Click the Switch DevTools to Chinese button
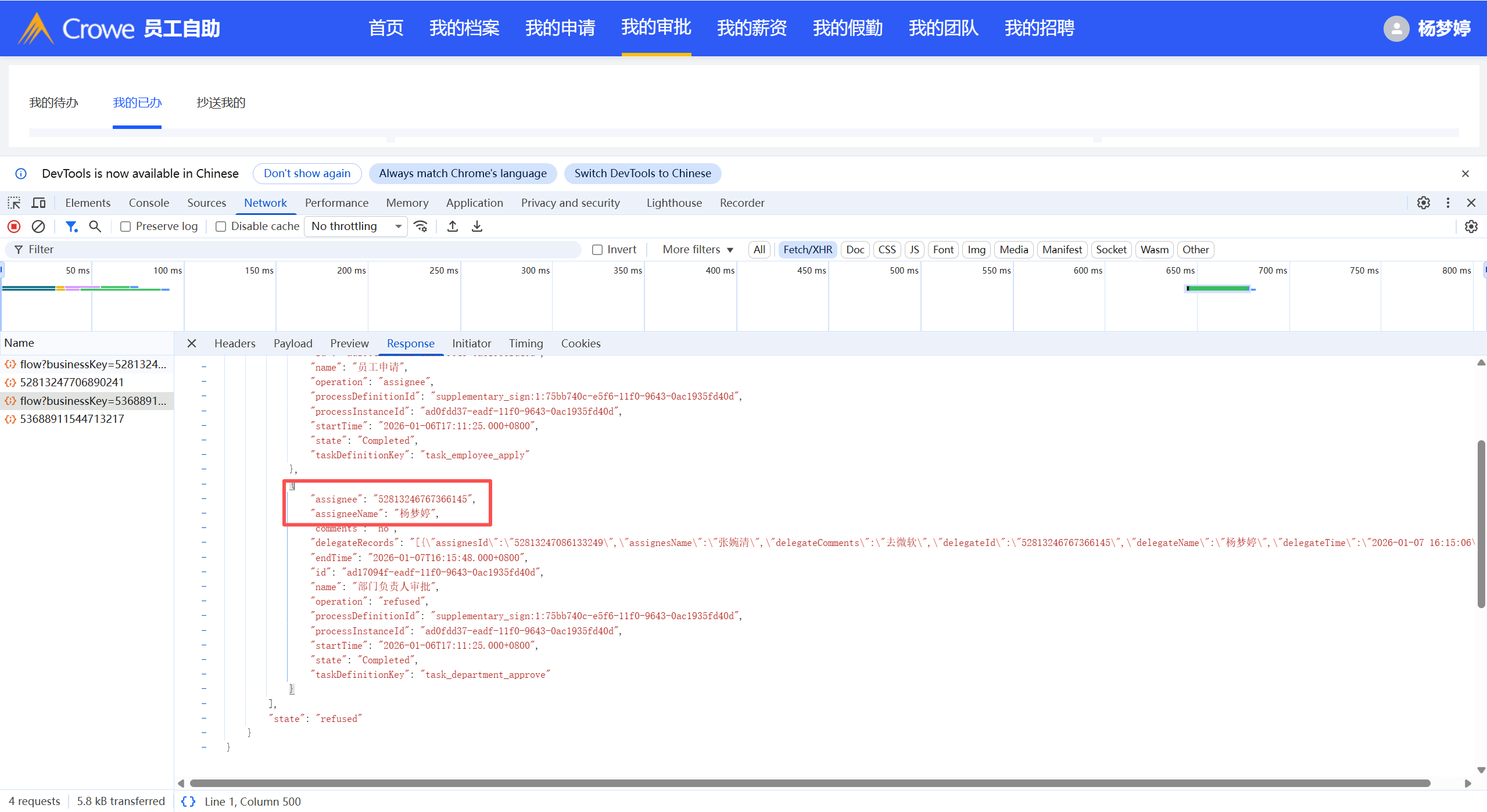Viewport: 1487px width, 812px height. [x=642, y=173]
